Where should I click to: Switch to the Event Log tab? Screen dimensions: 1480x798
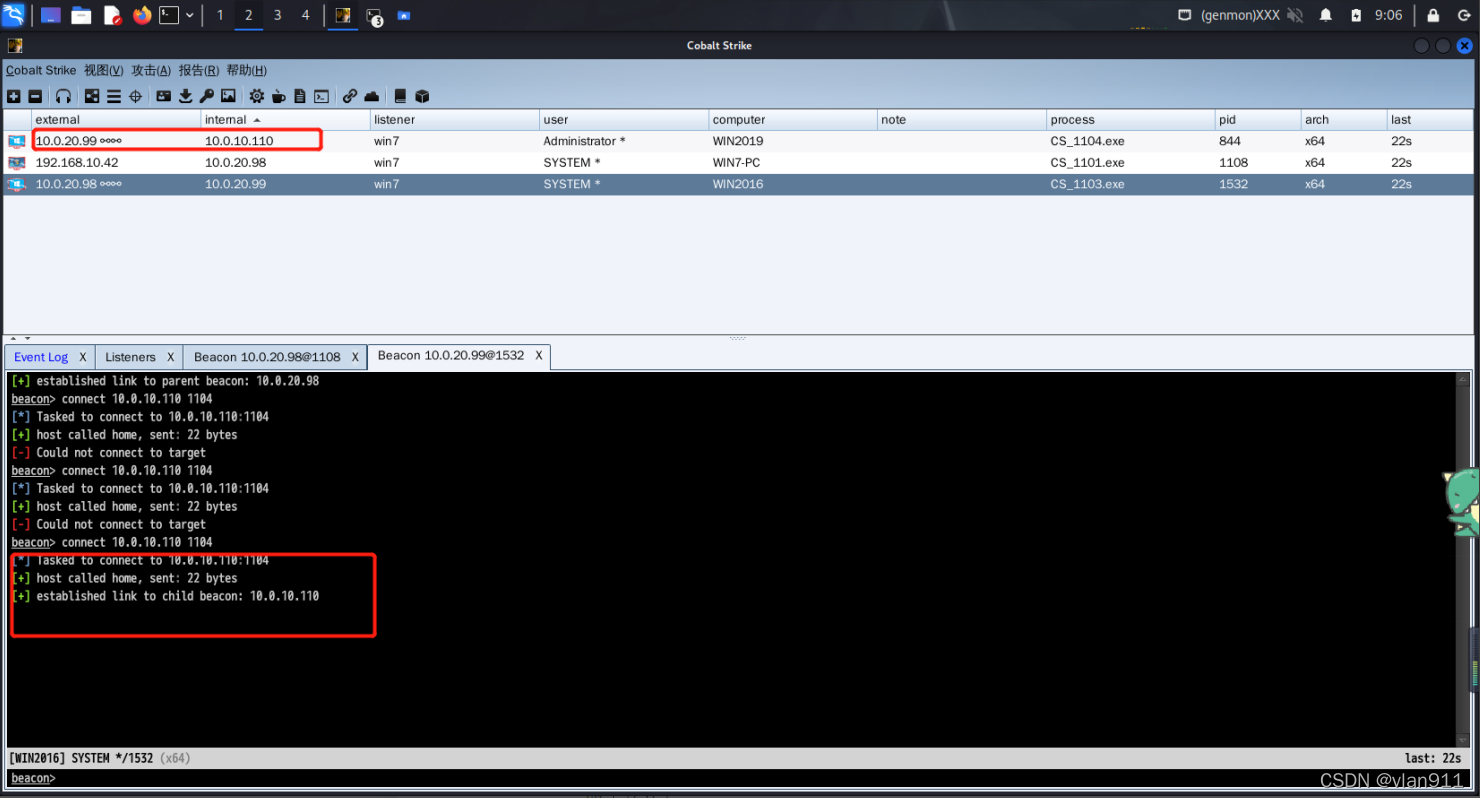coord(41,357)
